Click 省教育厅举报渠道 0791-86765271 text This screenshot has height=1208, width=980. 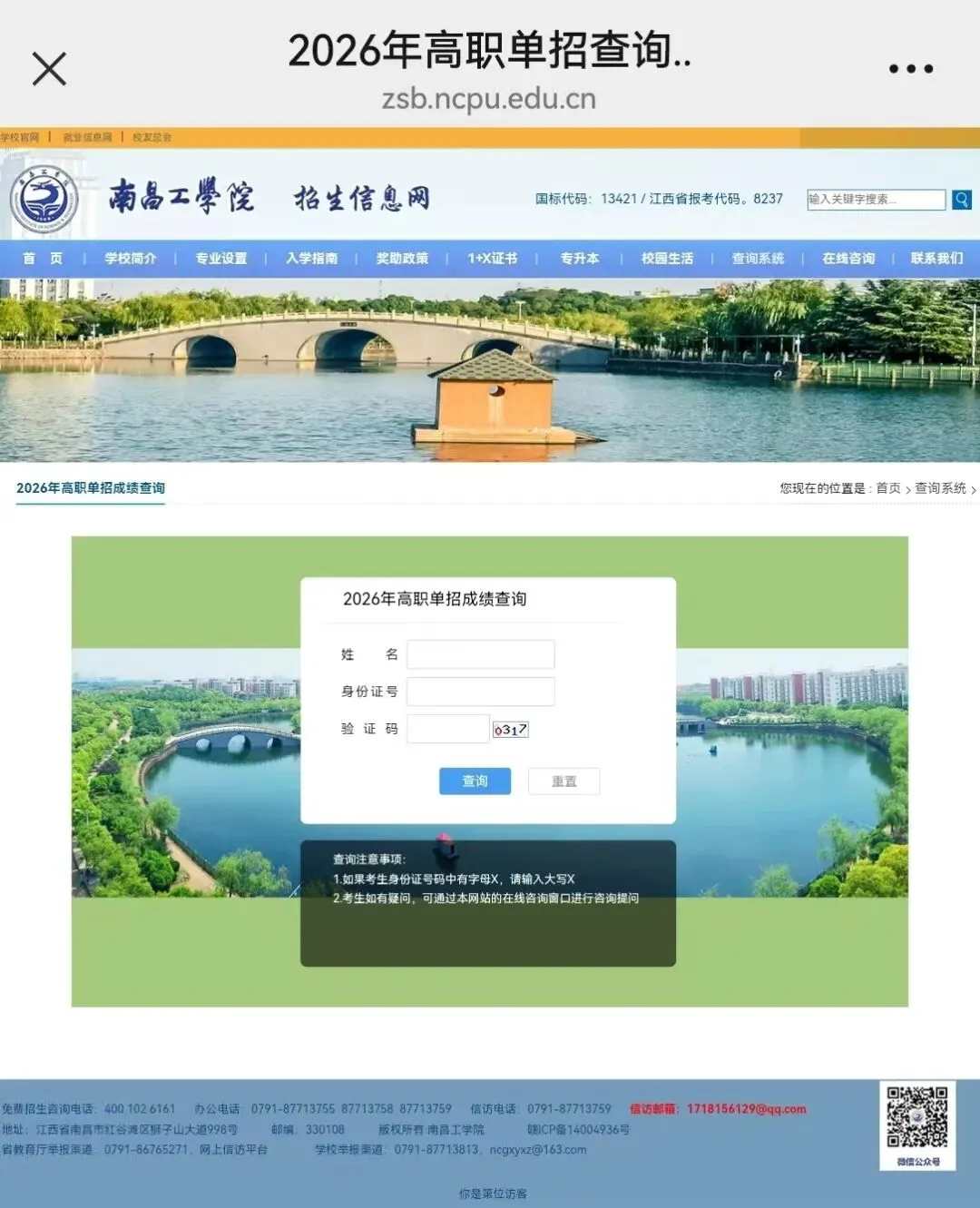point(95,1150)
